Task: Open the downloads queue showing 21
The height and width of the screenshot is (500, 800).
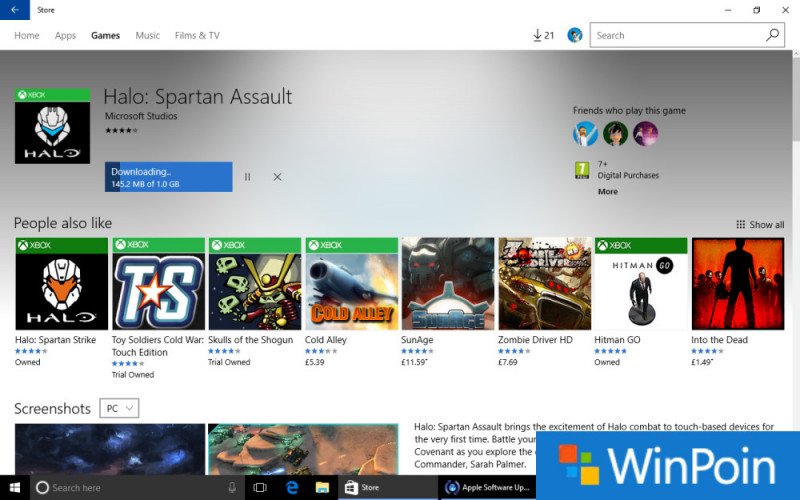Action: coord(543,35)
